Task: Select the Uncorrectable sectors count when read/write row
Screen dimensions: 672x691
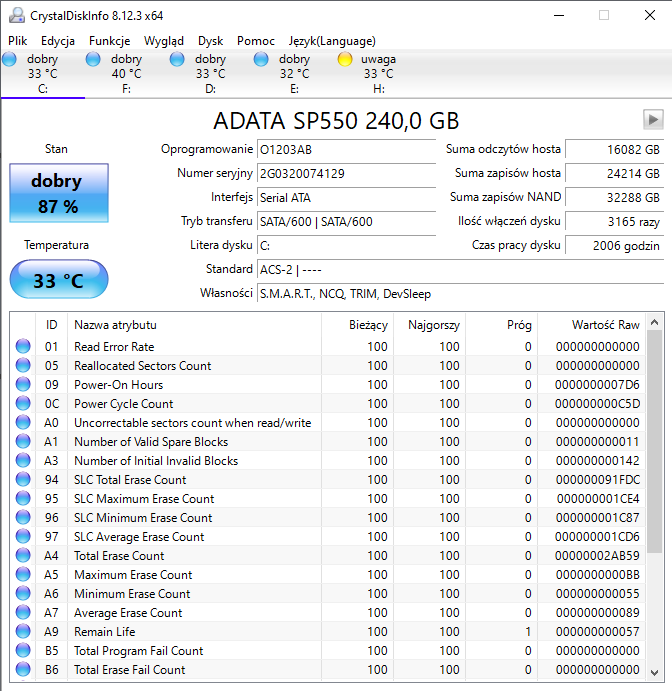Action: (327, 423)
